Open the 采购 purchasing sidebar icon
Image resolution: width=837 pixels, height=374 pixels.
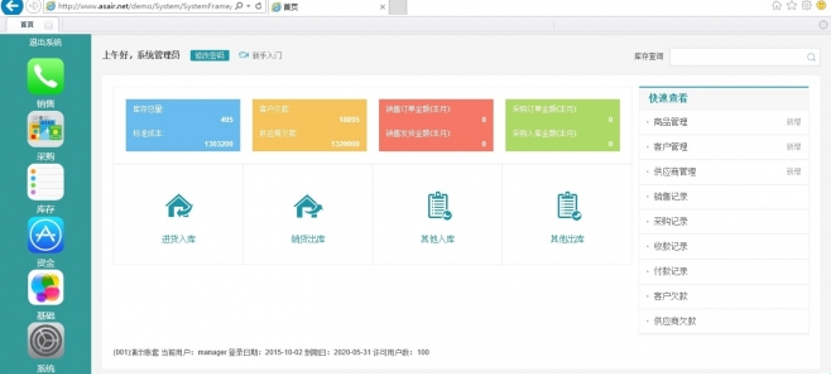click(x=45, y=129)
